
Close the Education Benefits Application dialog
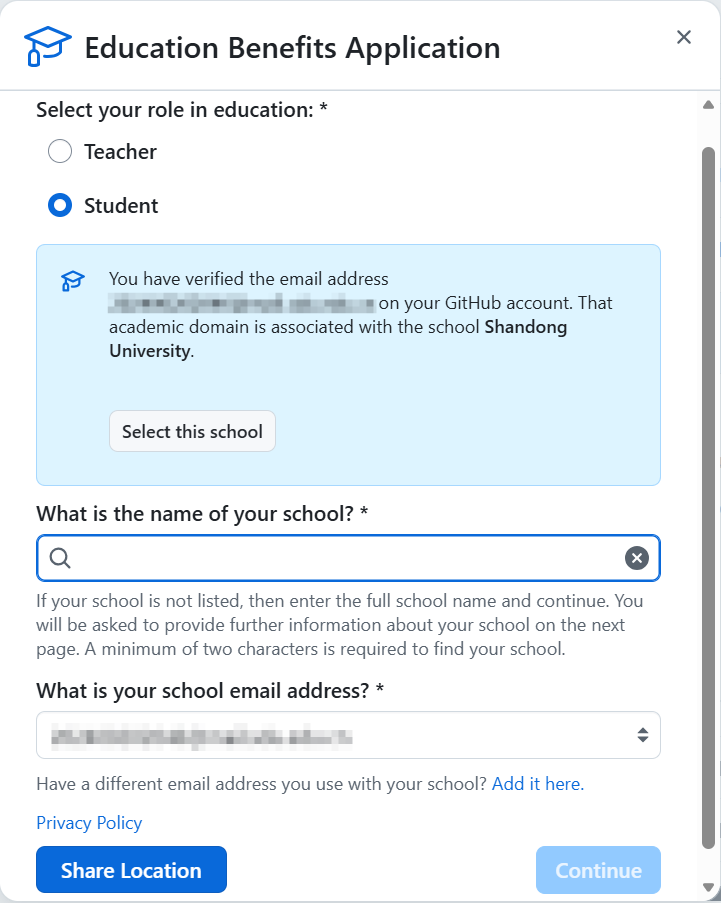click(684, 38)
